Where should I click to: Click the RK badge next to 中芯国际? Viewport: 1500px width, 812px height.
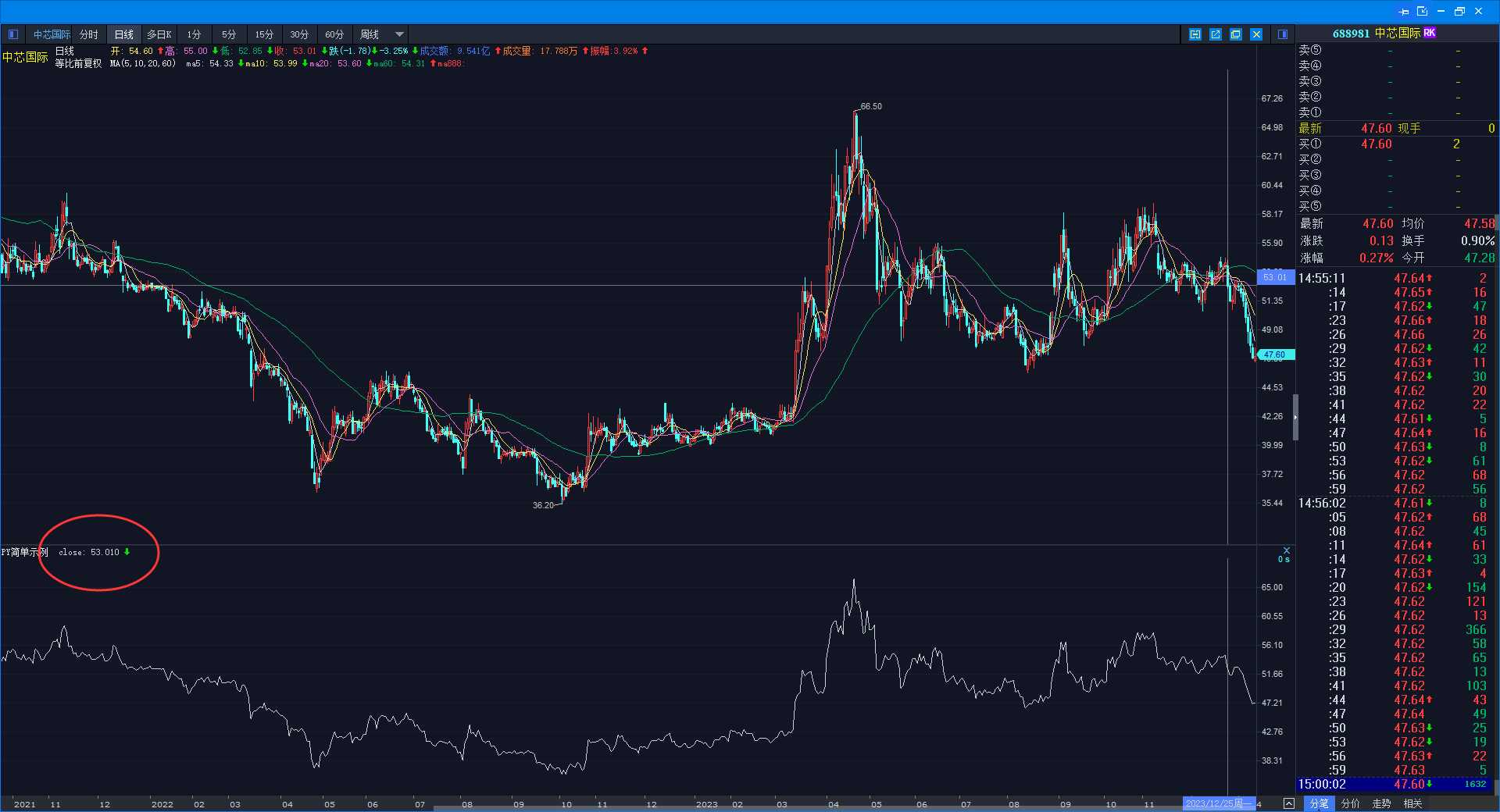point(1429,33)
